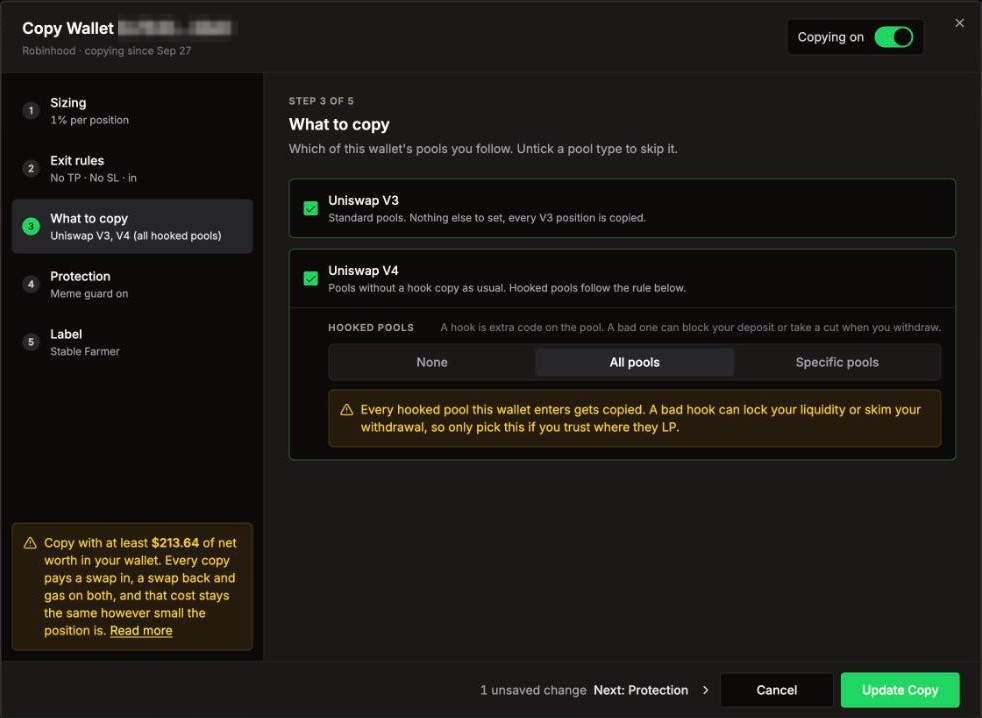Go to Sizing step
Screen dimensions: 982x718
(132, 111)
